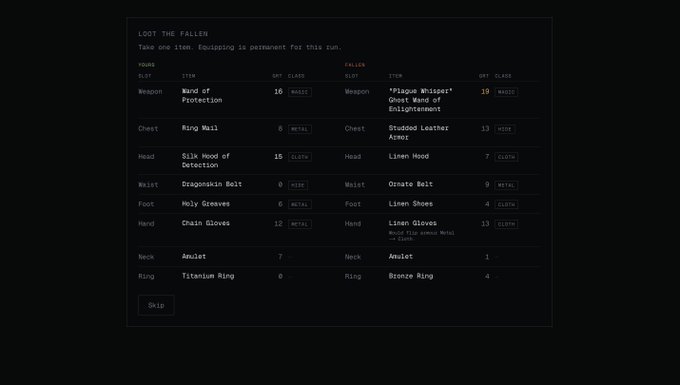Image resolution: width=680 pixels, height=385 pixels.
Task: Click the FALLEN column heading
Action: pyautogui.click(x=355, y=65)
